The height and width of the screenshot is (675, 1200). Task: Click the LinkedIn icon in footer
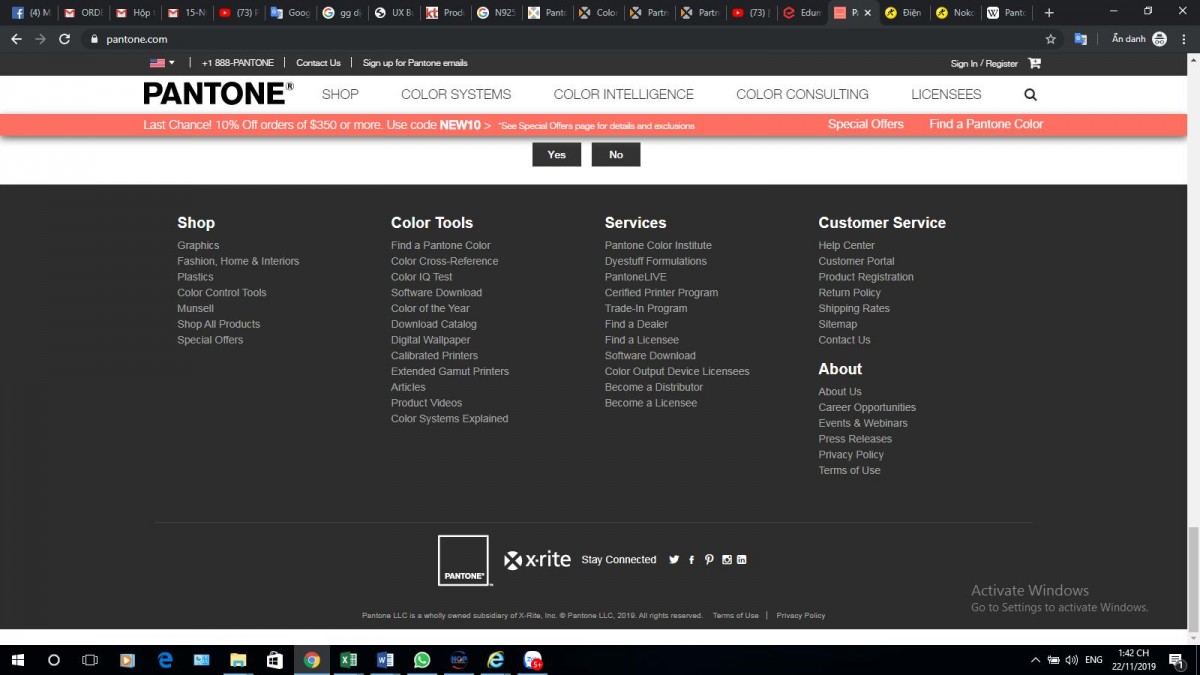tap(742, 560)
